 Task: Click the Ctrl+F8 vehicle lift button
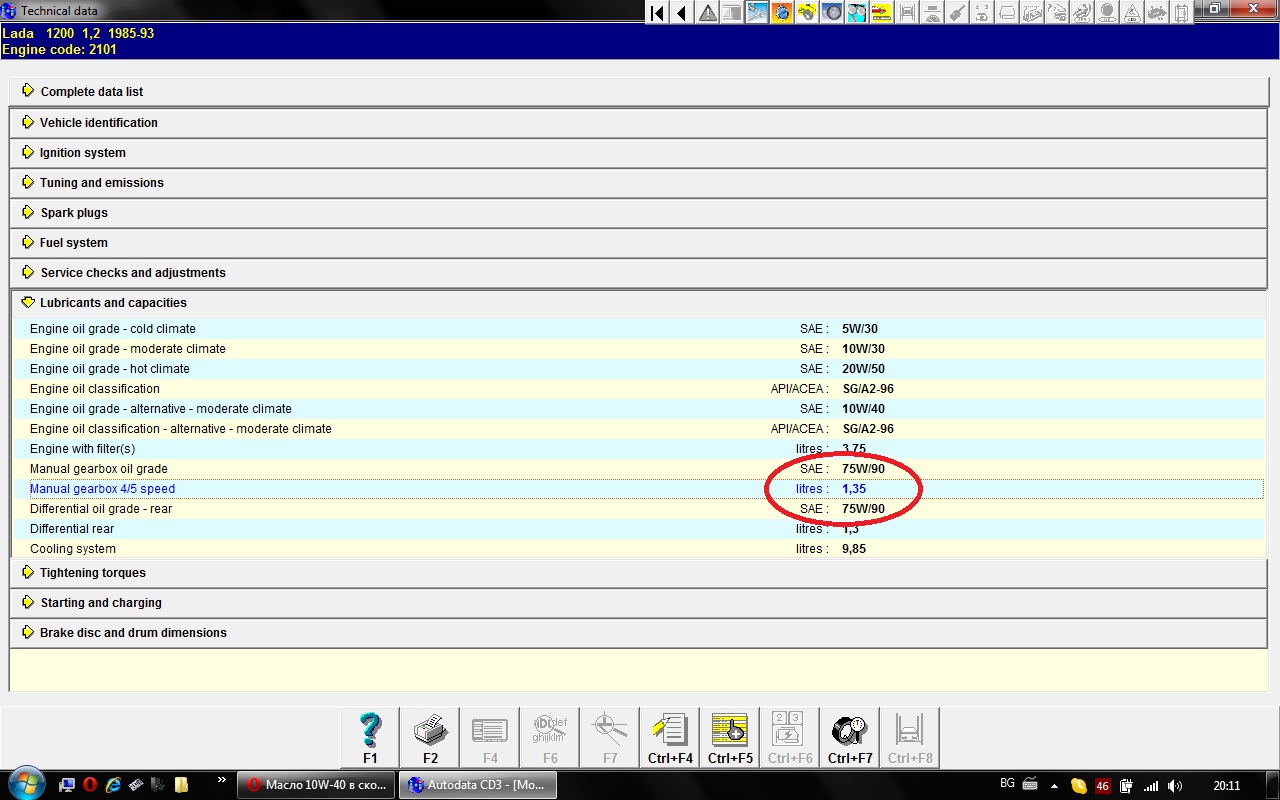point(910,738)
